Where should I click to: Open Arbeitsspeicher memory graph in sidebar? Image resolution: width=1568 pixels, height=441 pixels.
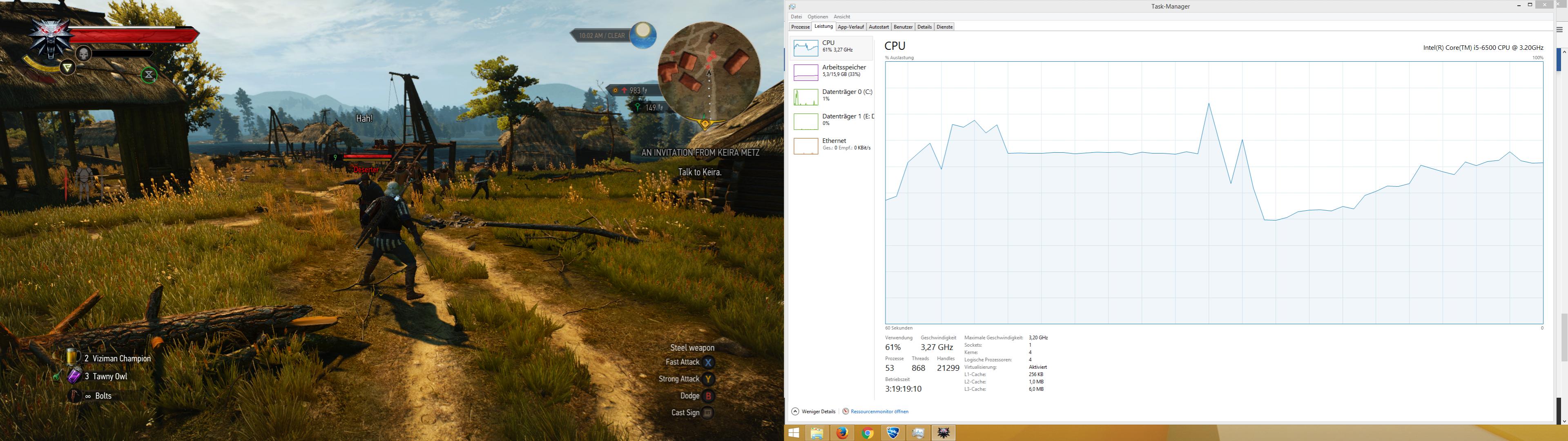[x=805, y=72]
